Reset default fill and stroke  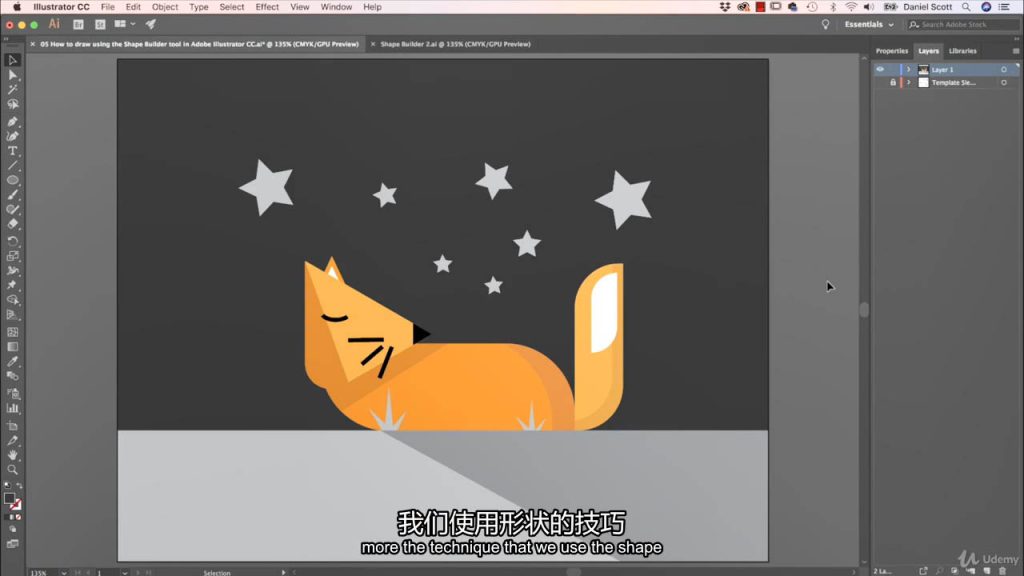click(x=7, y=486)
